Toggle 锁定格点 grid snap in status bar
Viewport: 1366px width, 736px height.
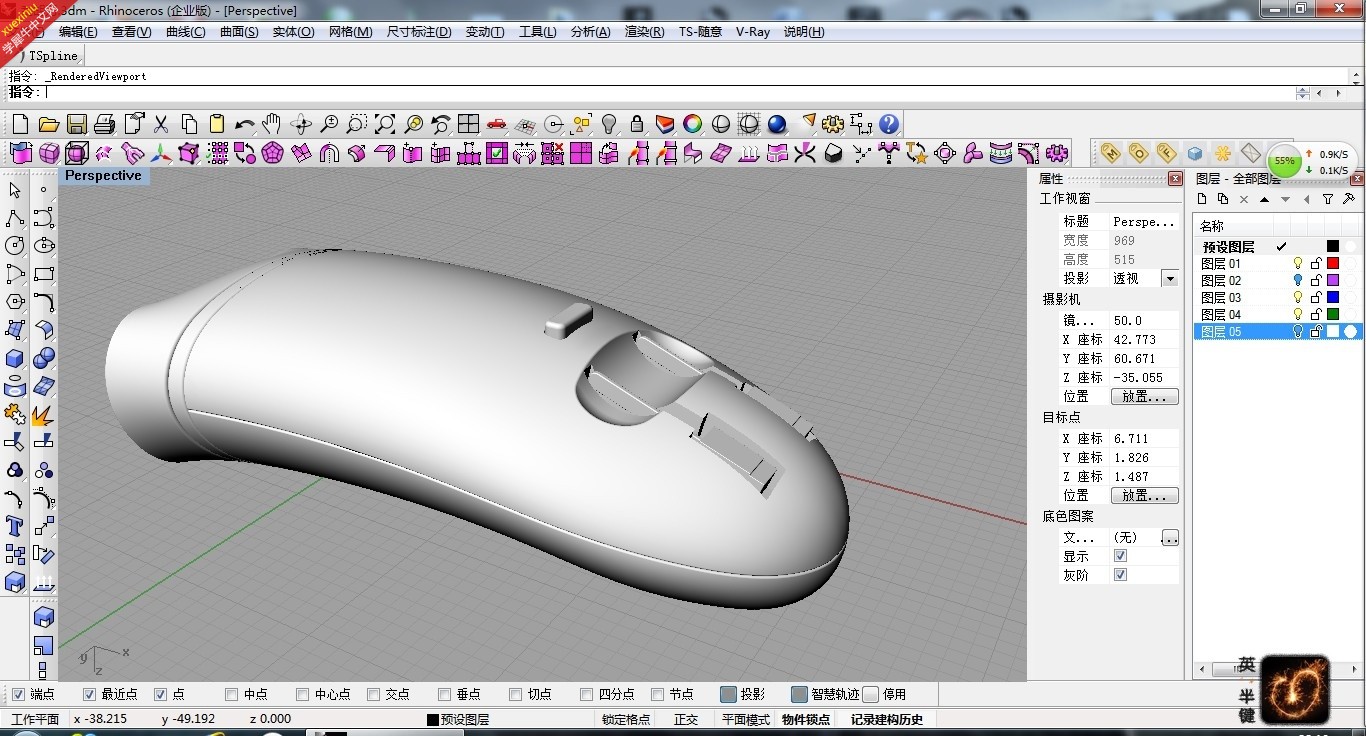tap(626, 719)
